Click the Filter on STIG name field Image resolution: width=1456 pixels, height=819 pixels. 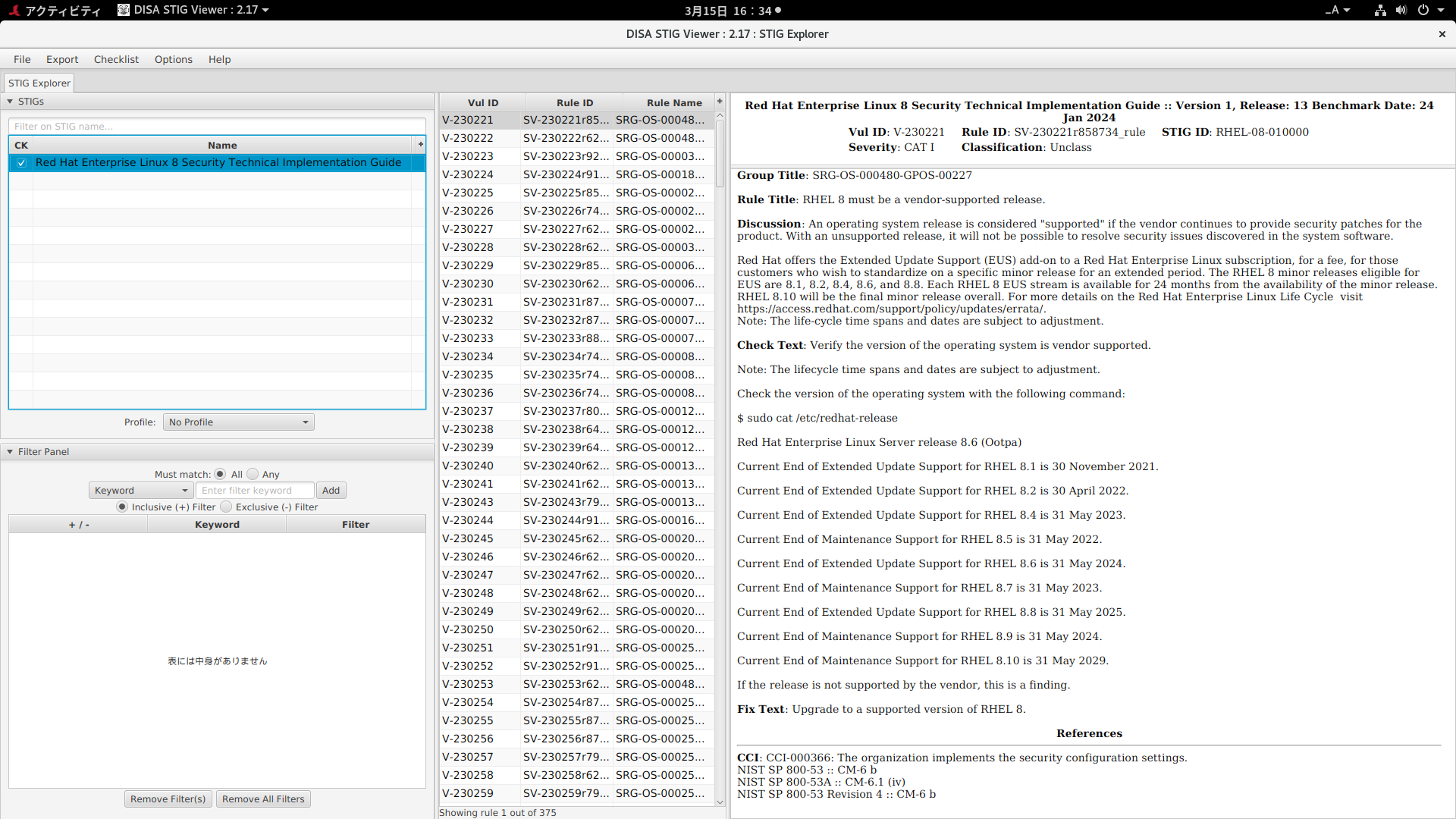217,127
